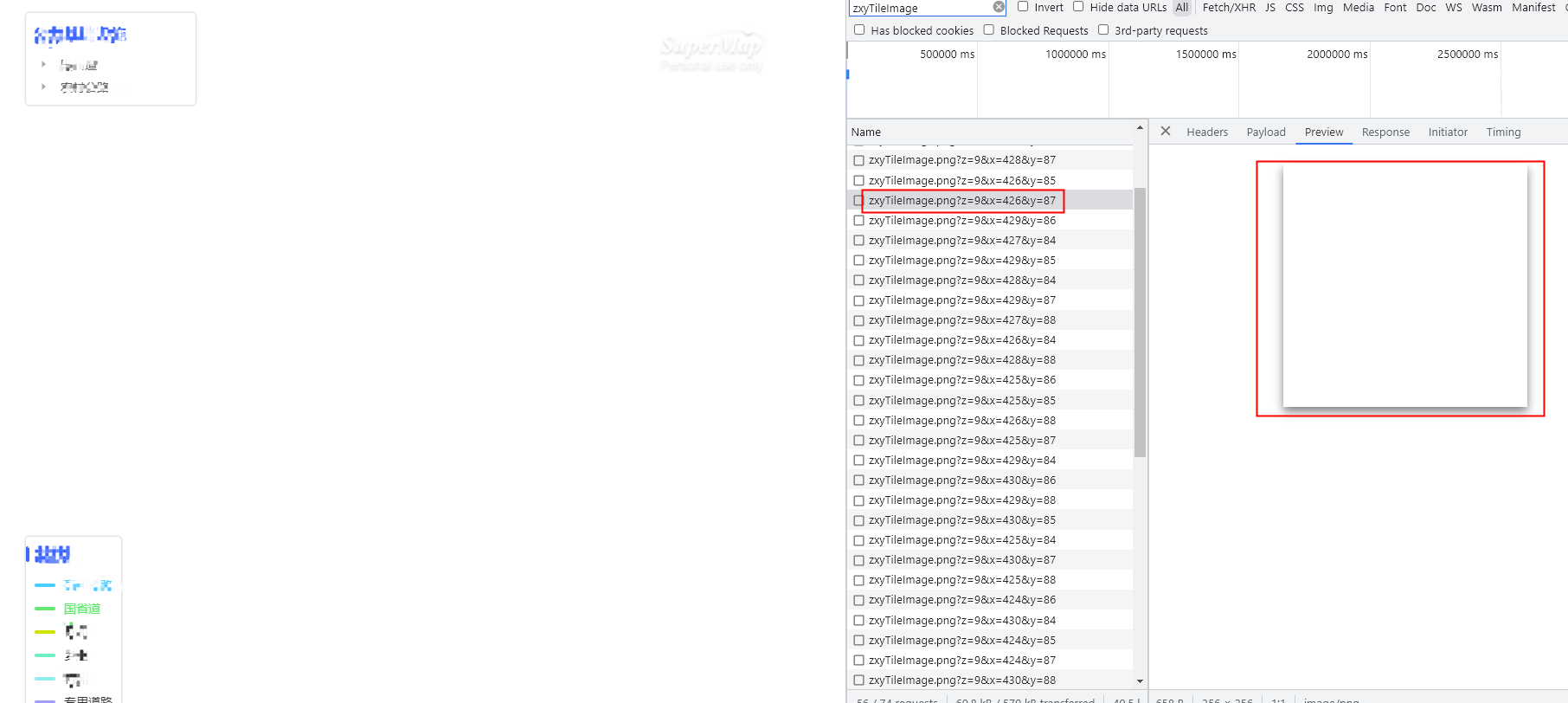1568x703 pixels.
Task: Enable Blocked Requests checkbox
Action: click(988, 30)
